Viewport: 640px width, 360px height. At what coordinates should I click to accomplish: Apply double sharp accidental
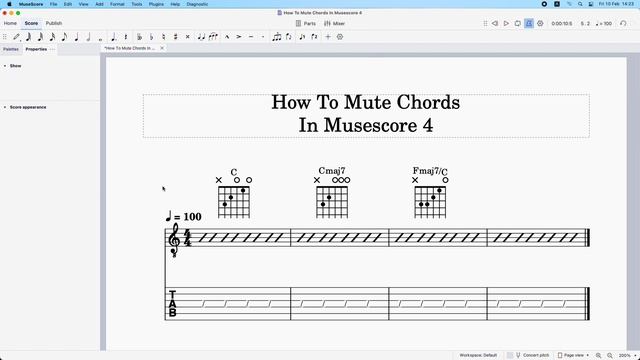[x=187, y=37]
